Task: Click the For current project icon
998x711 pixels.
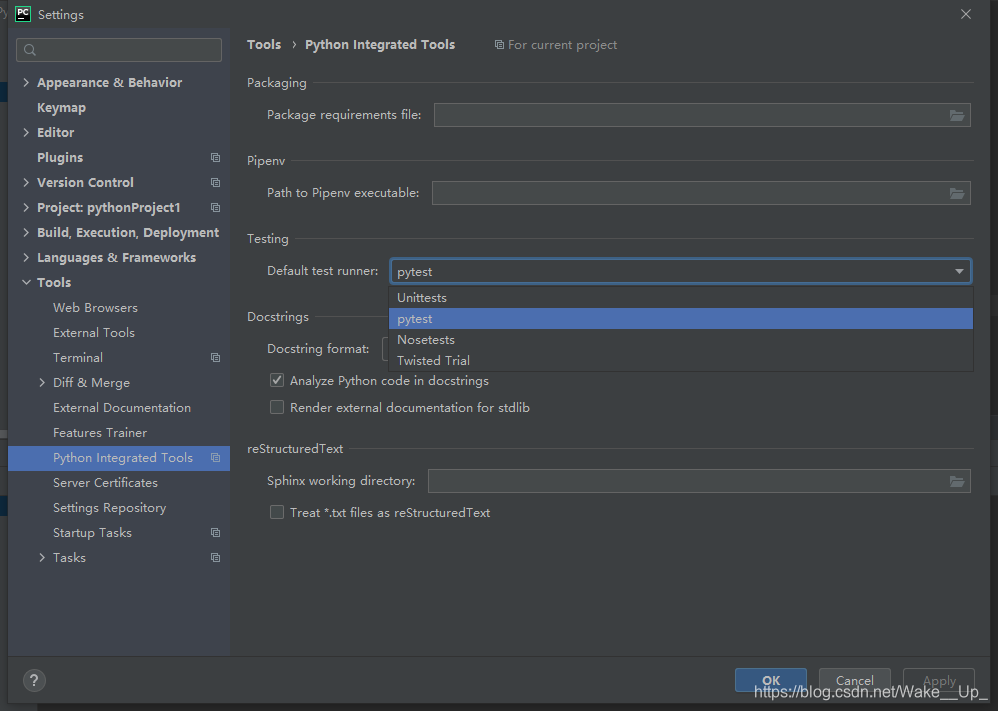Action: (499, 45)
